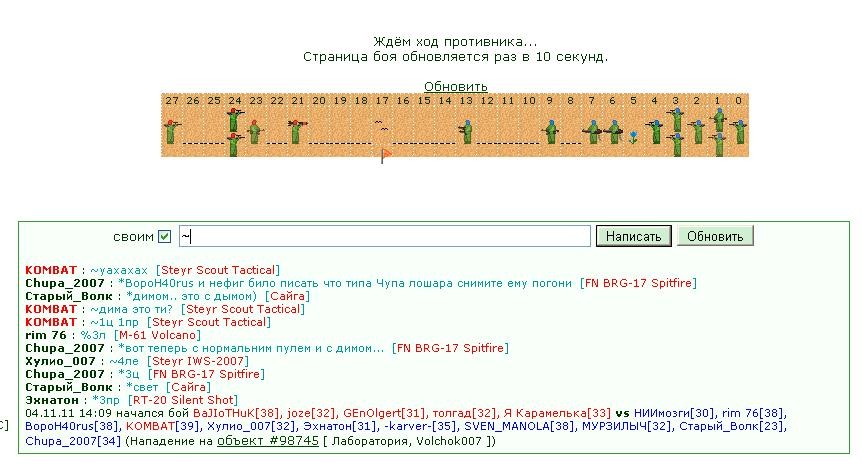Image resolution: width=862 pixels, height=473 pixels.
Task: Open Steyr Scout Tactical link after 'дима это ти?'
Action: (x=243, y=309)
